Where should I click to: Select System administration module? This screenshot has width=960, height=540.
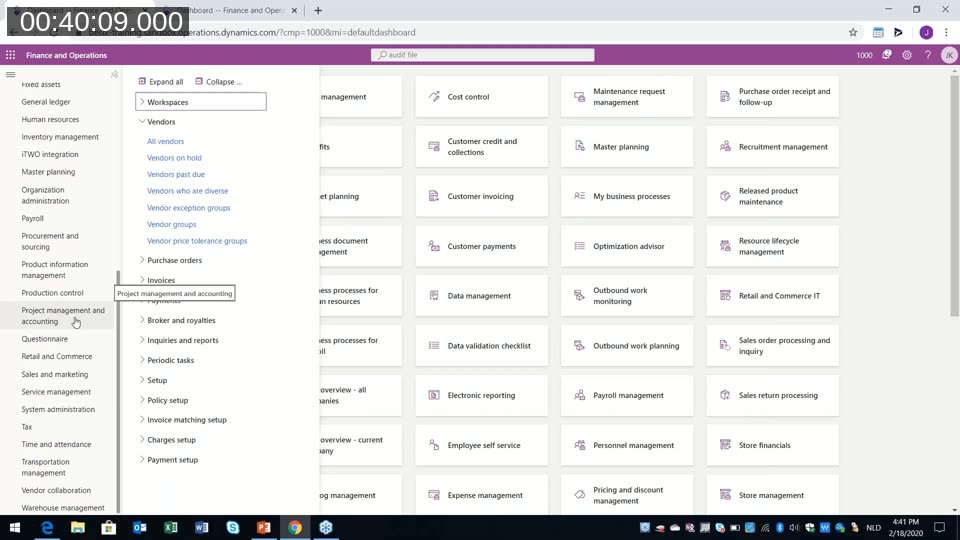(58, 410)
